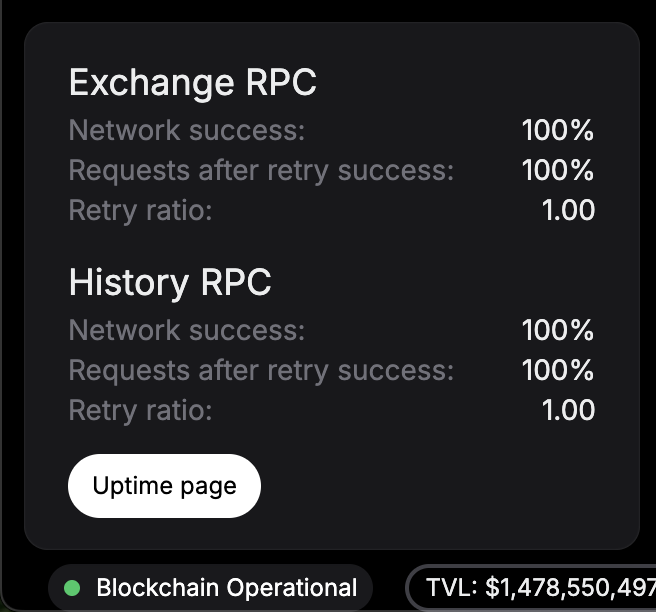
Task: Click Network success label under History RPC
Action: tap(186, 330)
